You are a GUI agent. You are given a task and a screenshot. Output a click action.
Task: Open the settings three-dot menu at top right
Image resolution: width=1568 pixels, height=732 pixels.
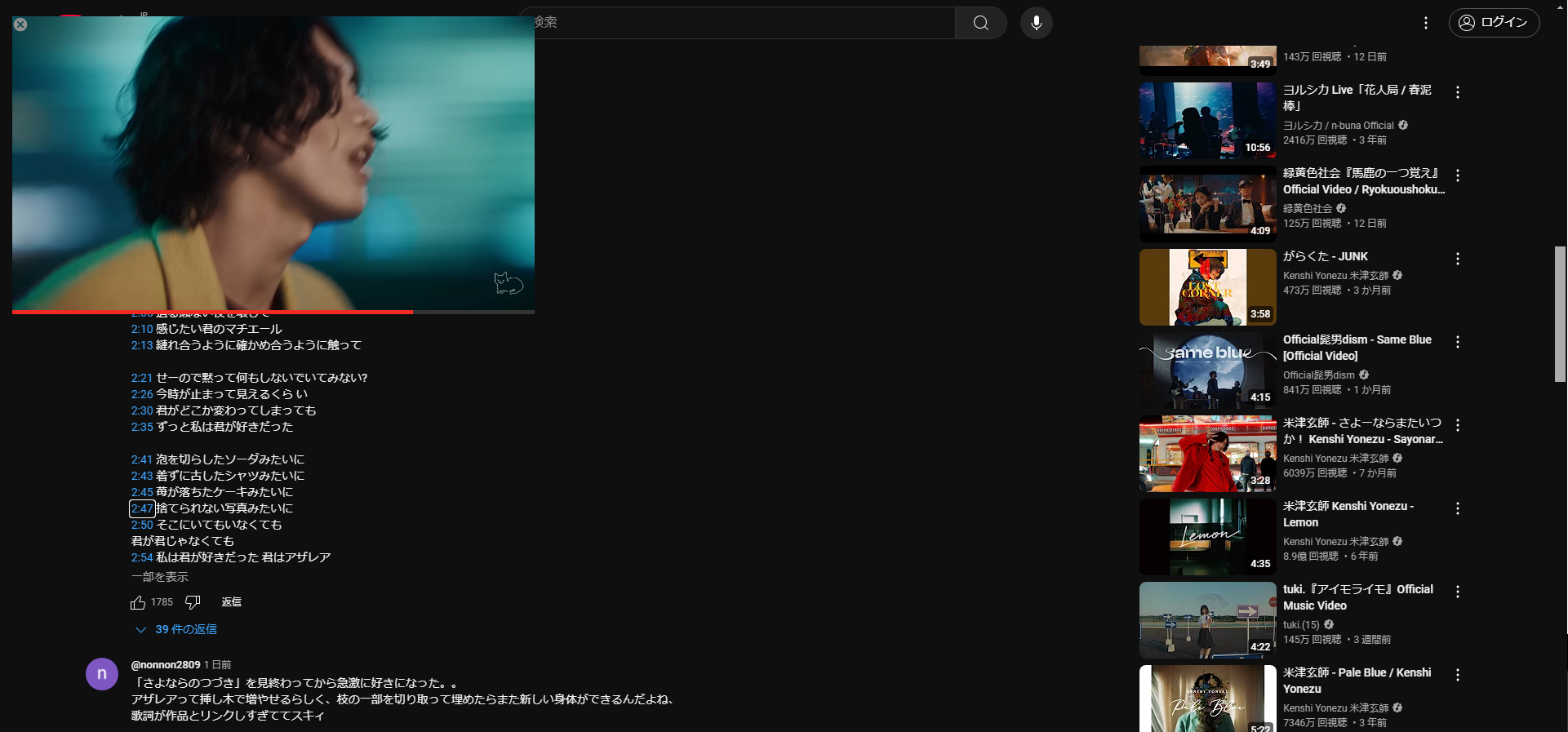pyautogui.click(x=1425, y=23)
